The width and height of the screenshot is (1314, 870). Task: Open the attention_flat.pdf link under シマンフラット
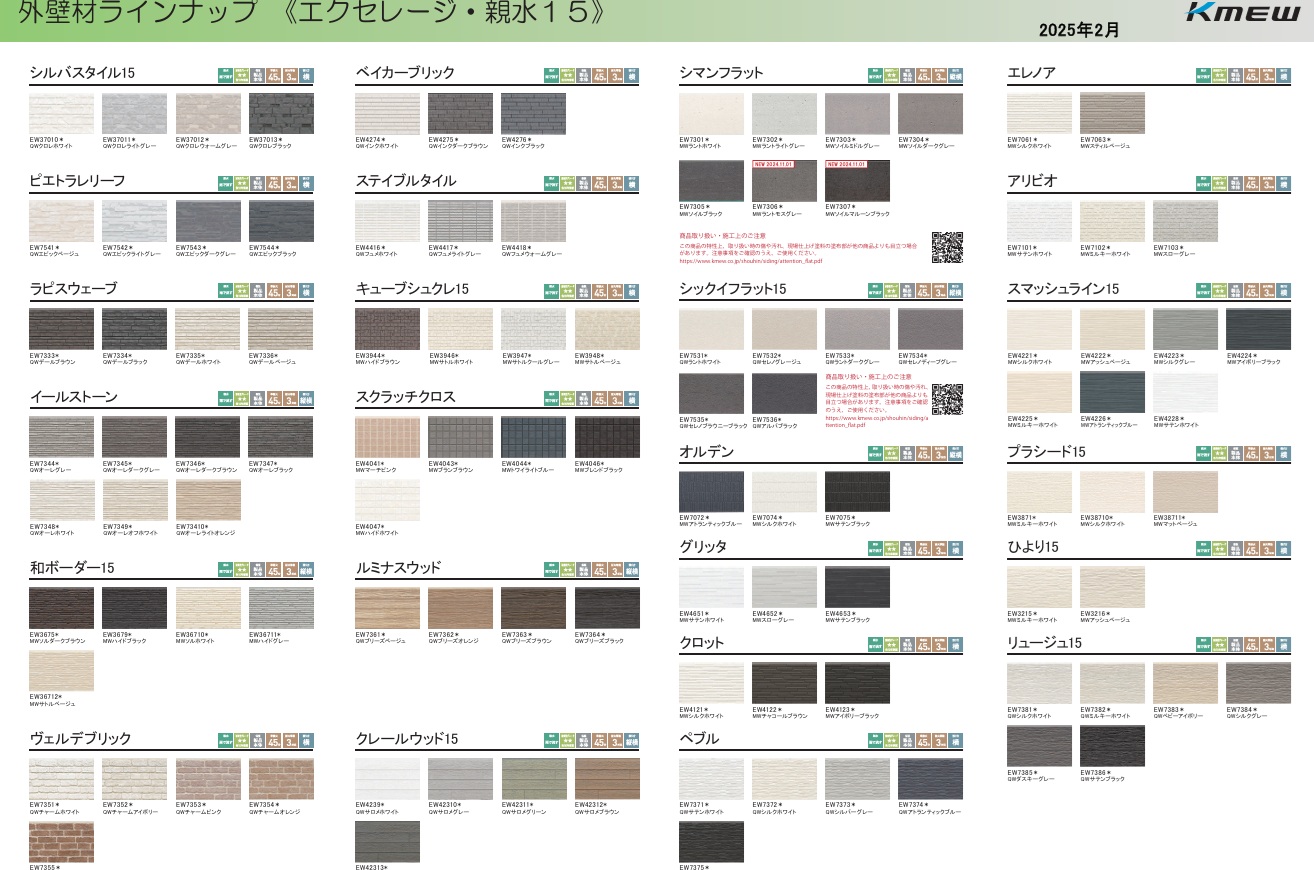pos(750,262)
